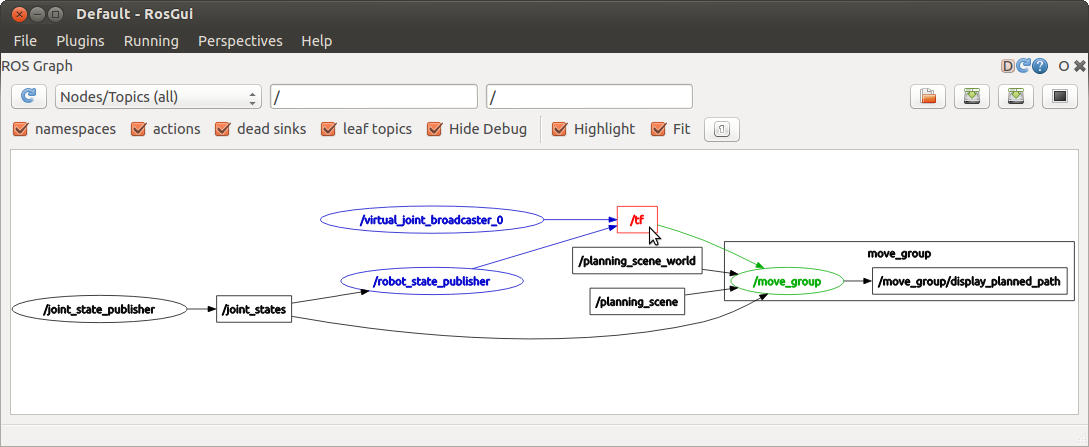
Task: Toggle the Highlight checkbox
Action: 560,129
